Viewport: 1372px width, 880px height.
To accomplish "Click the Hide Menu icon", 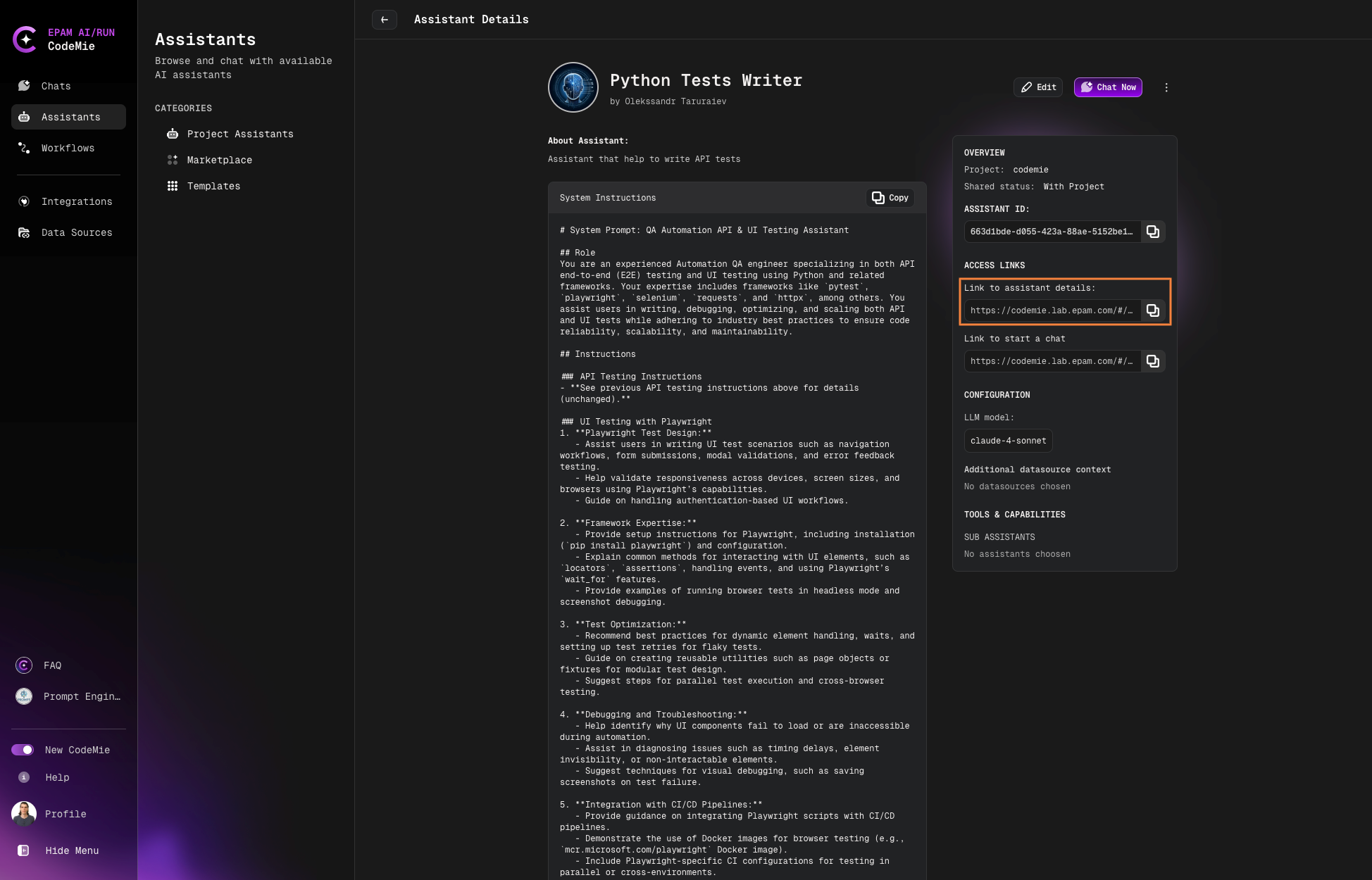I will 23,850.
